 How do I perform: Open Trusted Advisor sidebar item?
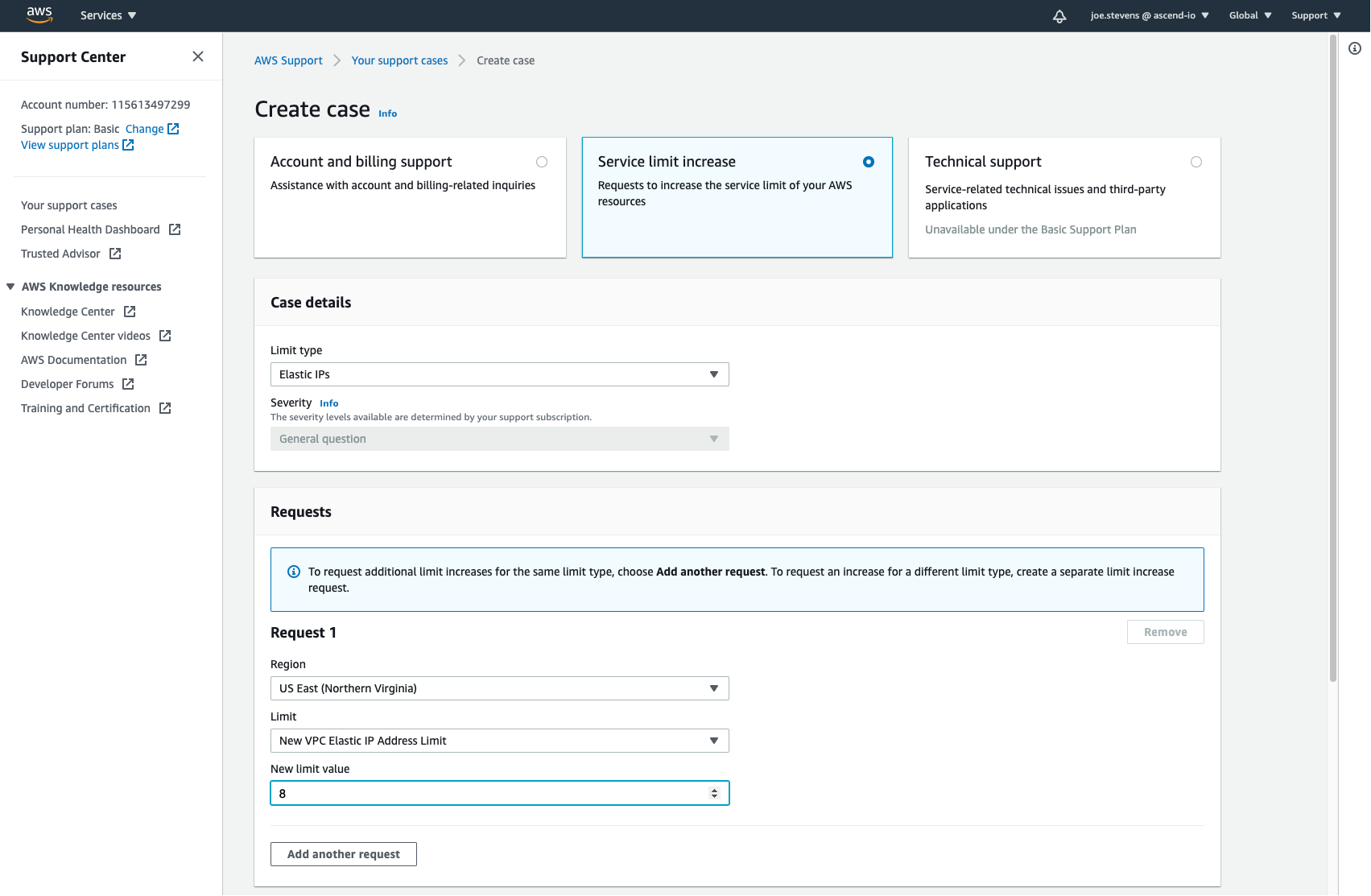tap(60, 254)
